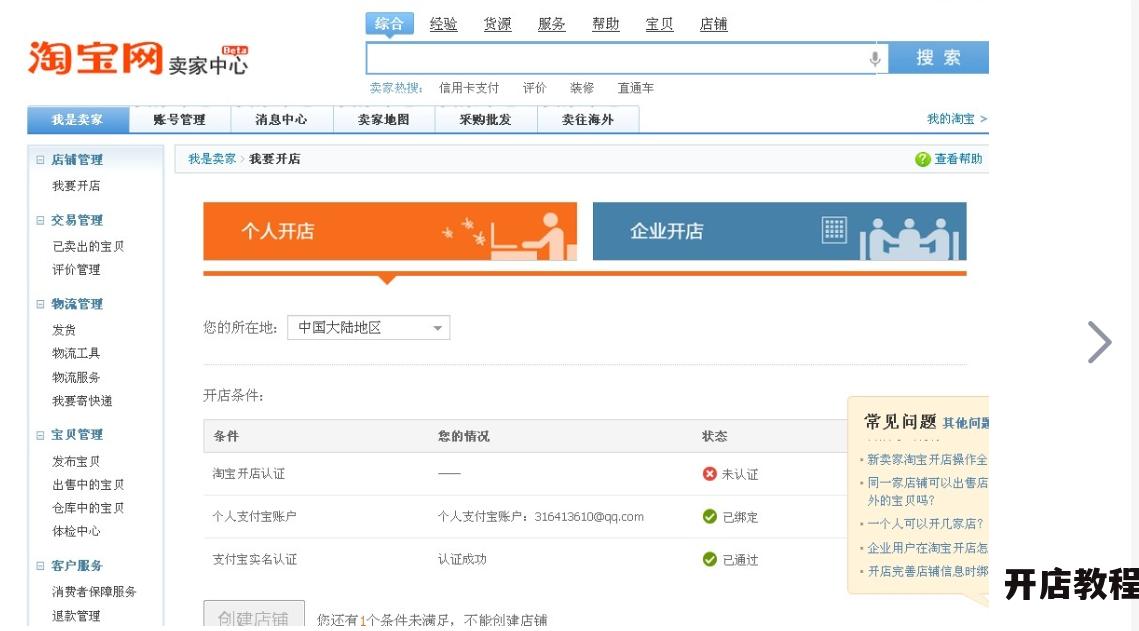Screen dimensions: 1139x631
Task: Open 已卖出的宝贝 in the sidebar
Action: pos(88,246)
